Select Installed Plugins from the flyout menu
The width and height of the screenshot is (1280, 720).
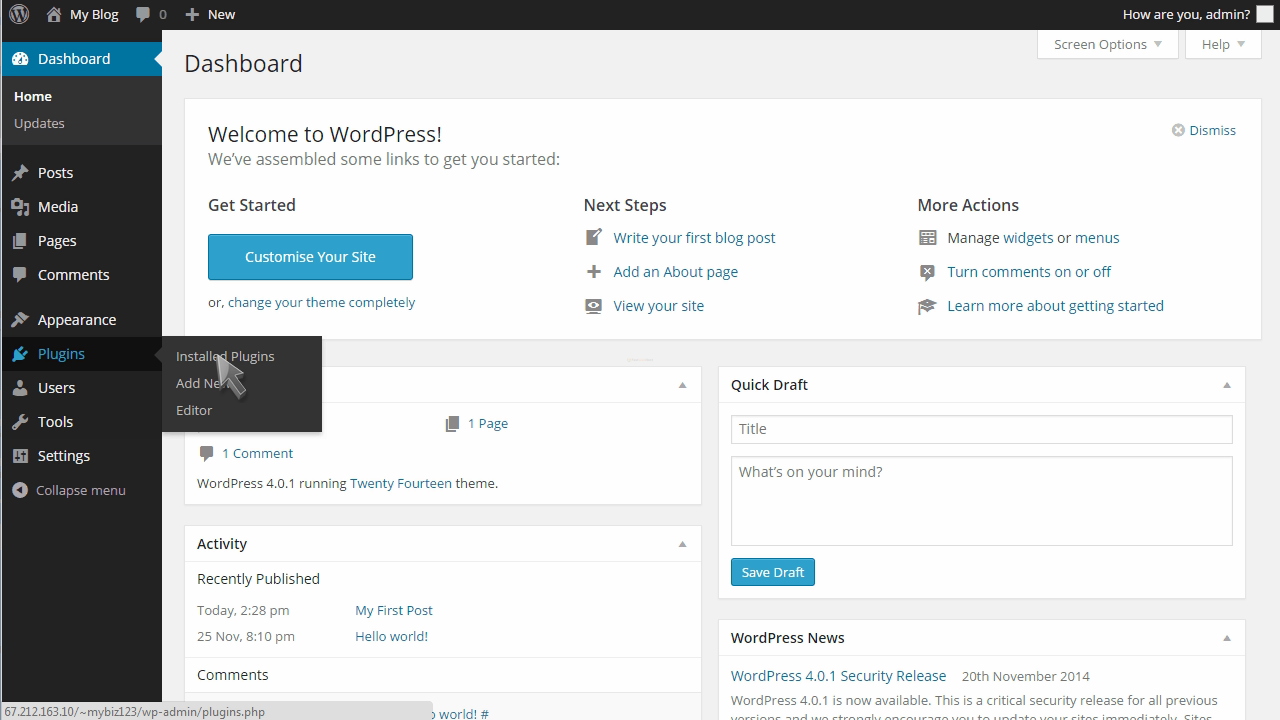224,356
